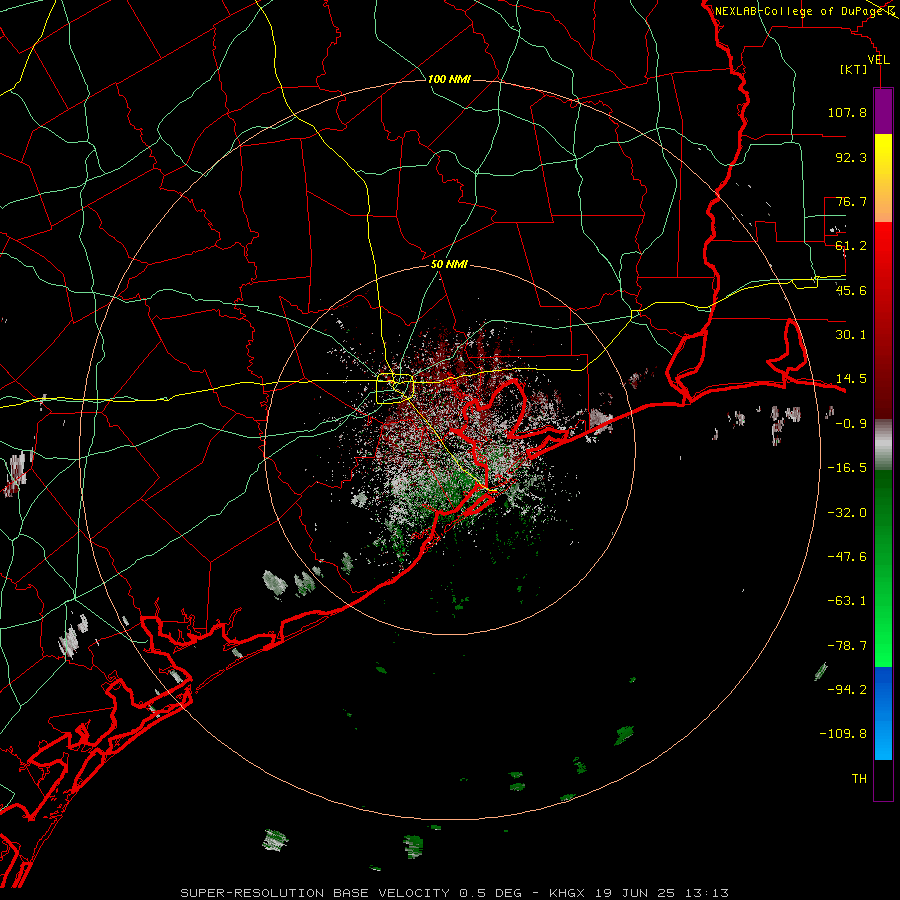The width and height of the screenshot is (900, 900).
Task: Click the purple segment of the color bar
Action: (x=883, y=111)
